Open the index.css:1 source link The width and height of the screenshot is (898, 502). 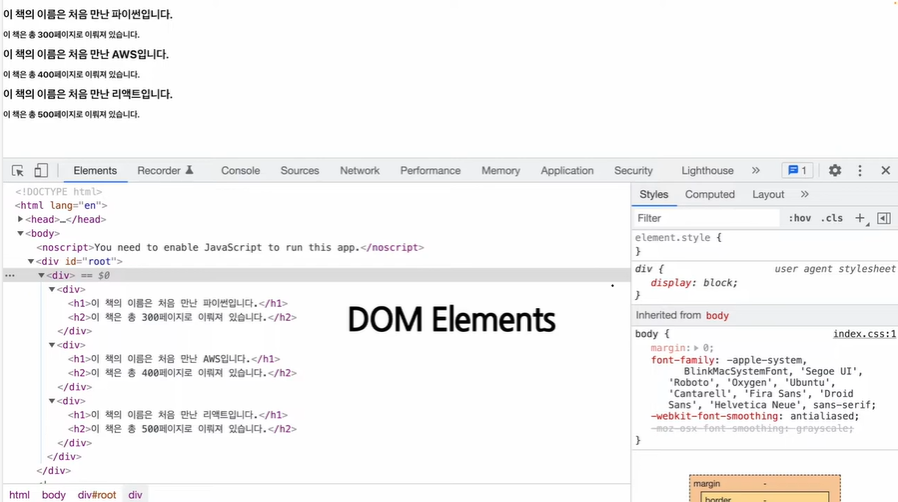864,334
